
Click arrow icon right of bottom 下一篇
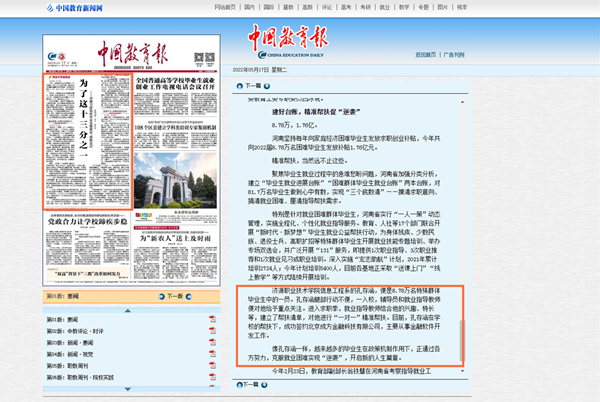tap(264, 385)
